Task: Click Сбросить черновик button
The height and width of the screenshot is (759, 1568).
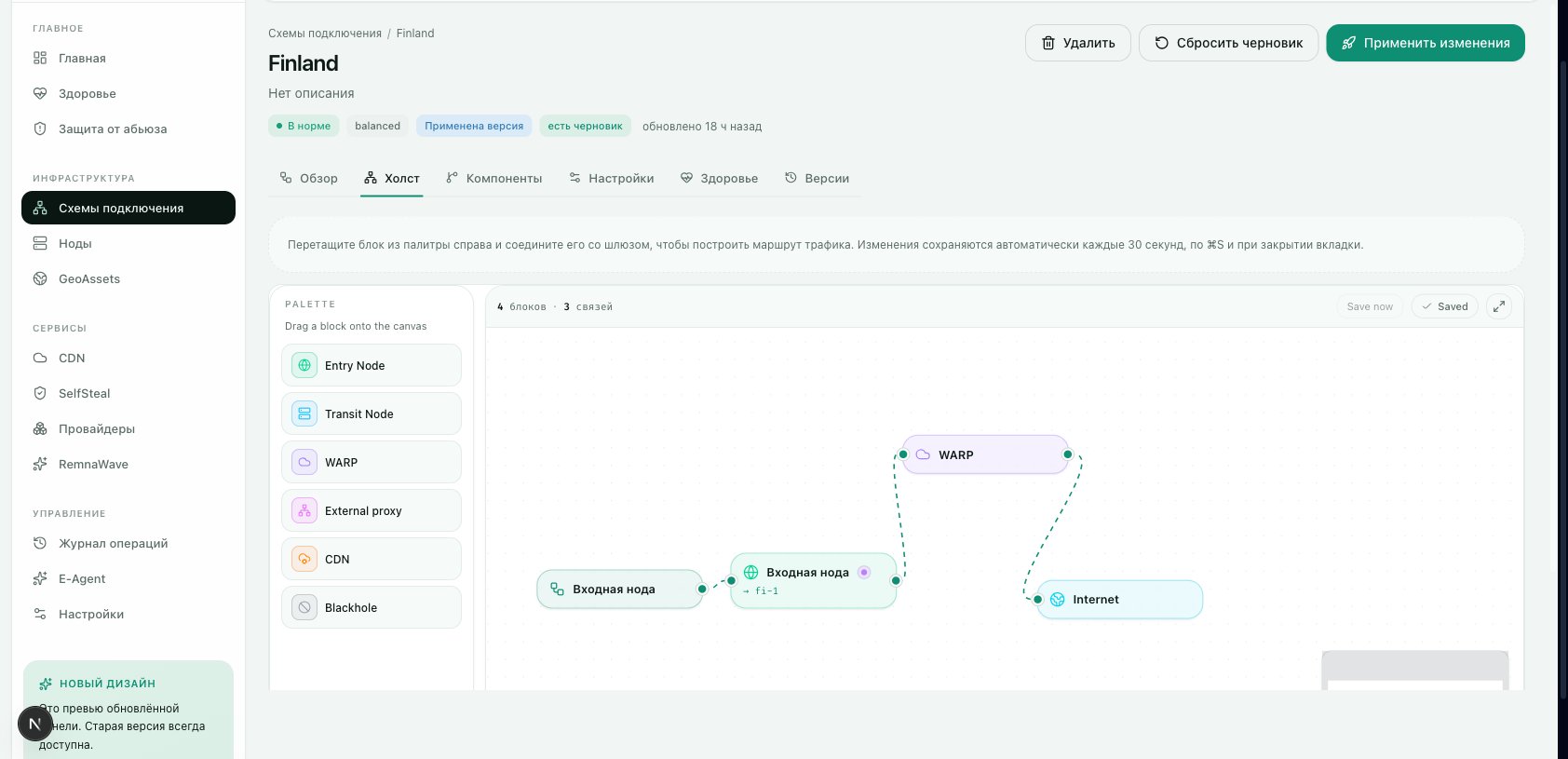Action: pos(1229,43)
